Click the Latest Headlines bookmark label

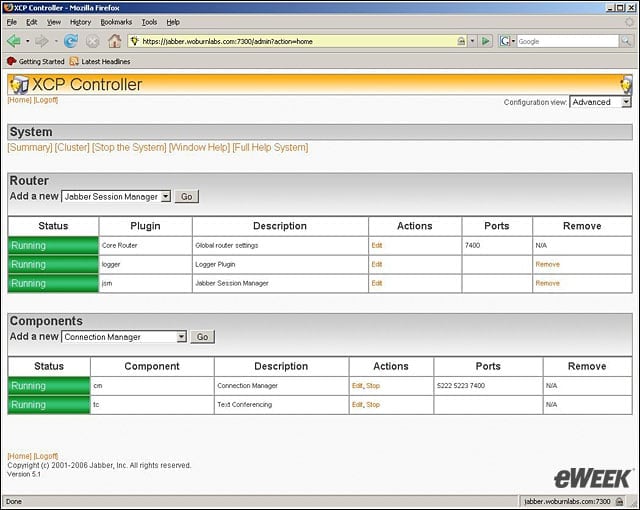point(106,62)
